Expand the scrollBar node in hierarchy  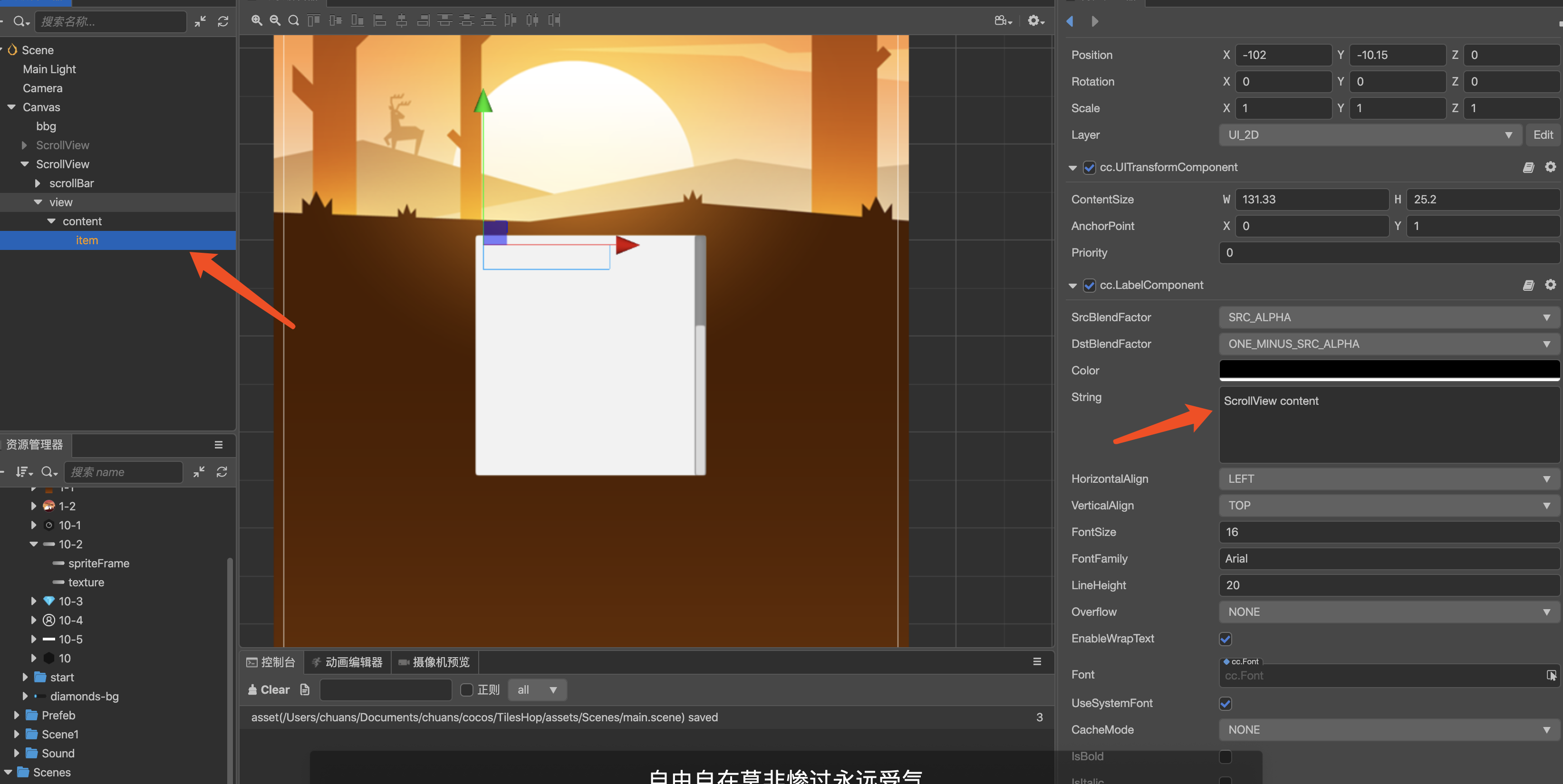coord(38,183)
